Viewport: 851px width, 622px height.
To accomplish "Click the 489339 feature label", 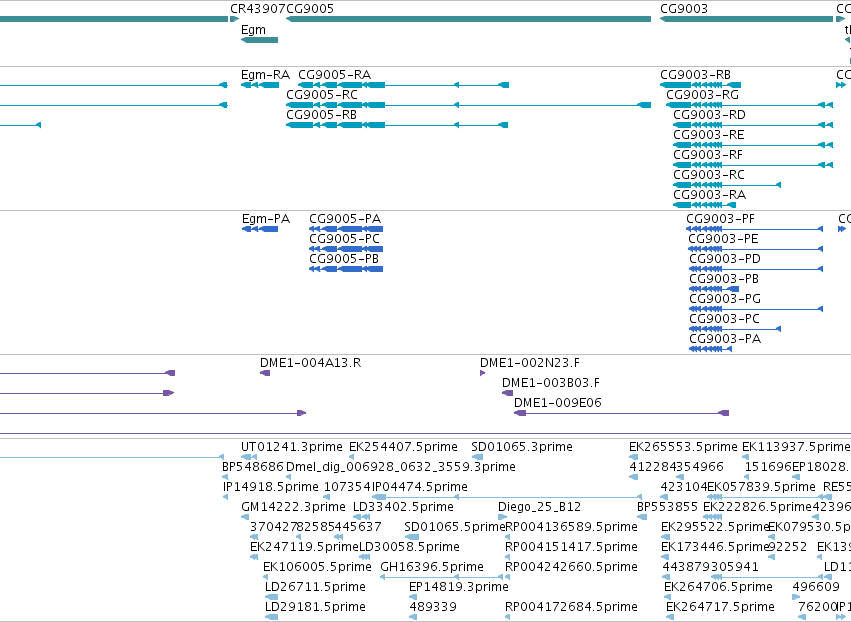I will click(433, 608).
